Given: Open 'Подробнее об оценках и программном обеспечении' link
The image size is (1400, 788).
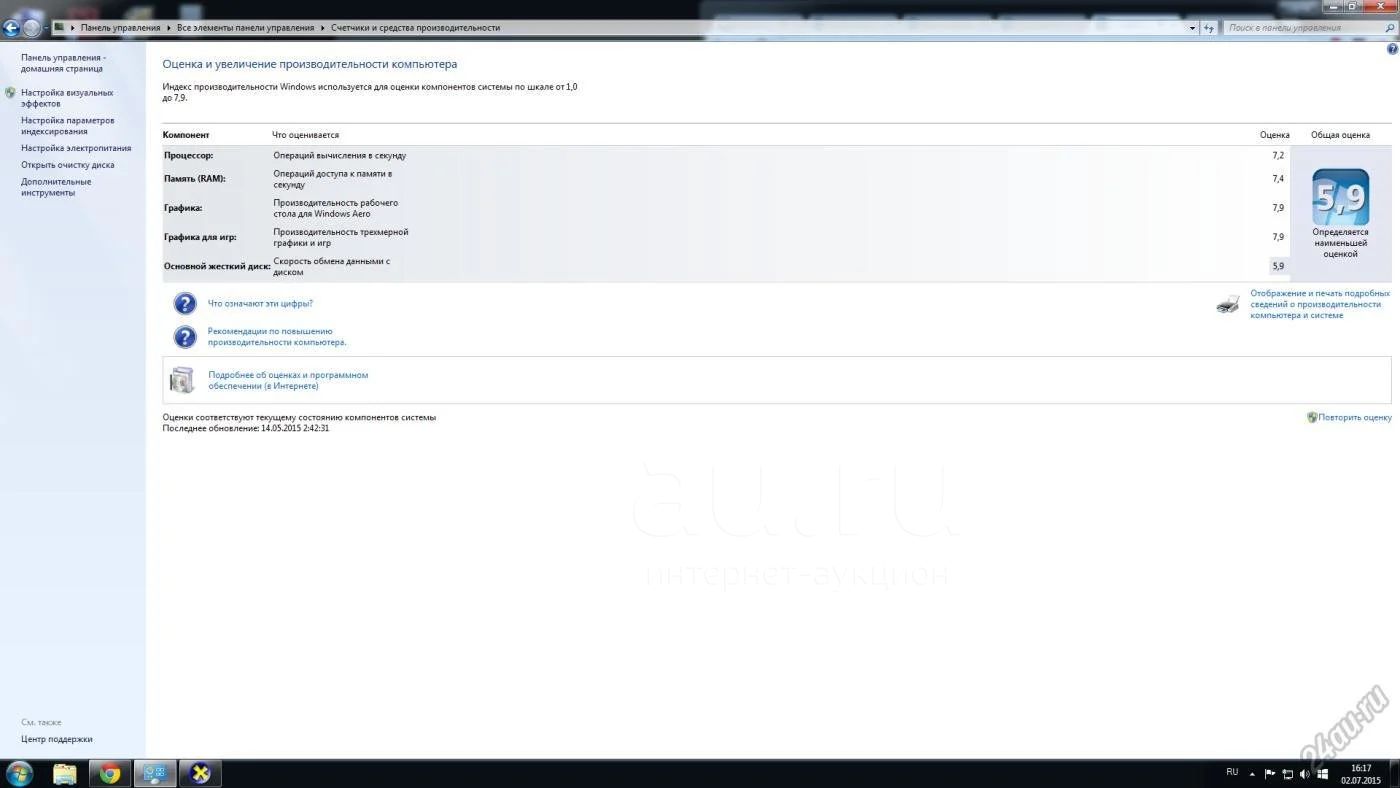Looking at the screenshot, I should coord(288,381).
